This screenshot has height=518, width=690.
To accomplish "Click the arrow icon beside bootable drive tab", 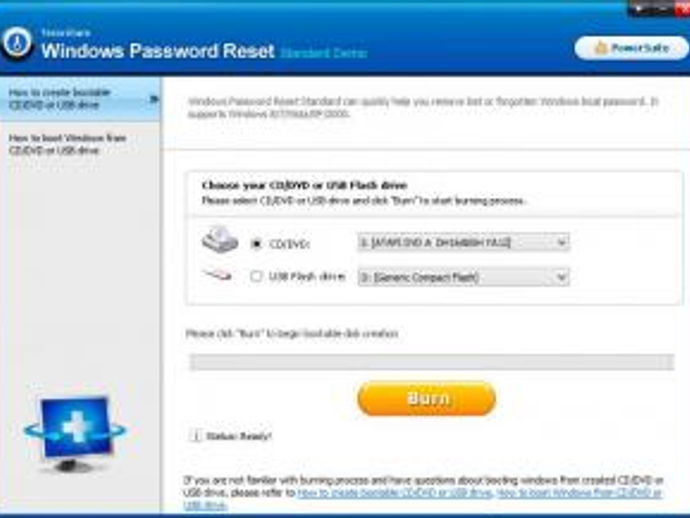I will [154, 99].
